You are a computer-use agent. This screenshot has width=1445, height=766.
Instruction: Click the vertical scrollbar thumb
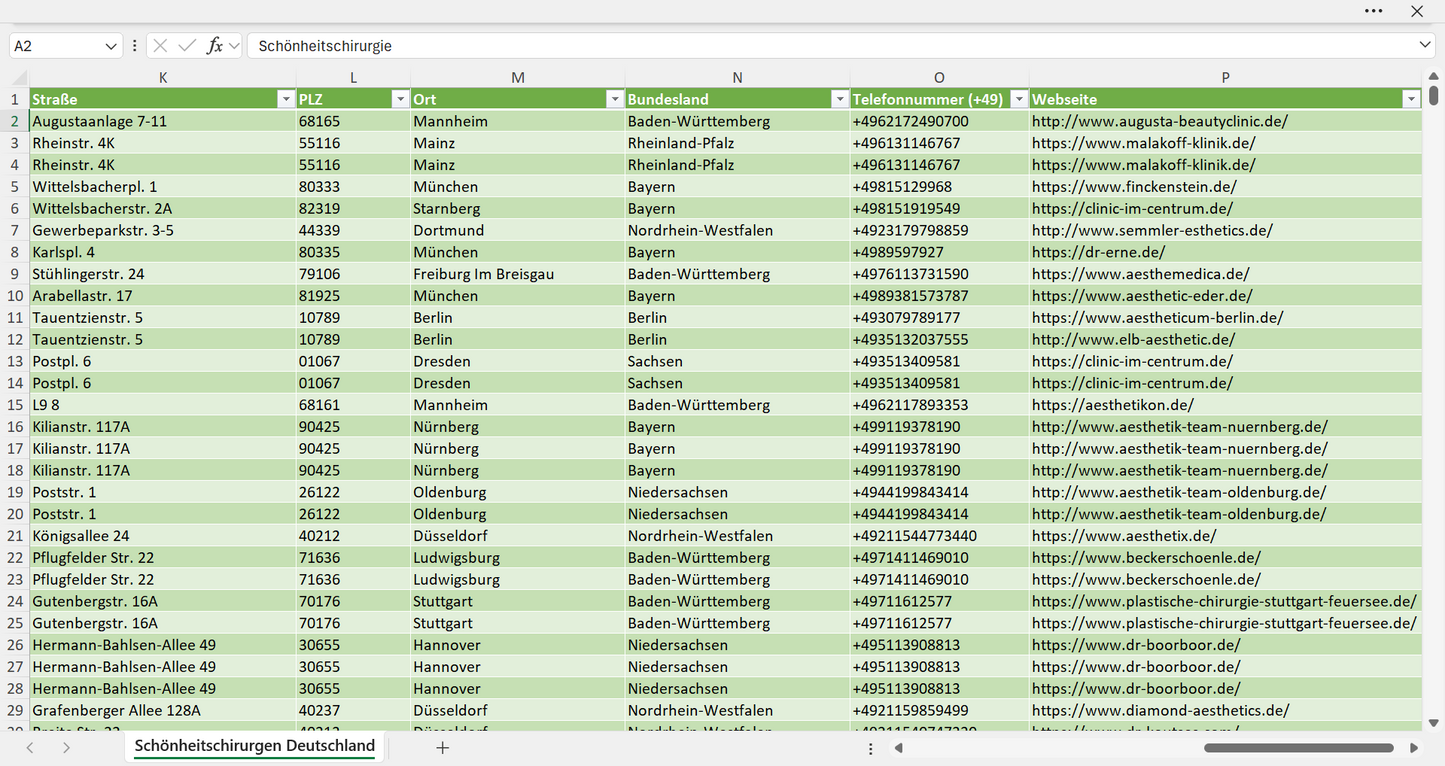(x=1434, y=96)
